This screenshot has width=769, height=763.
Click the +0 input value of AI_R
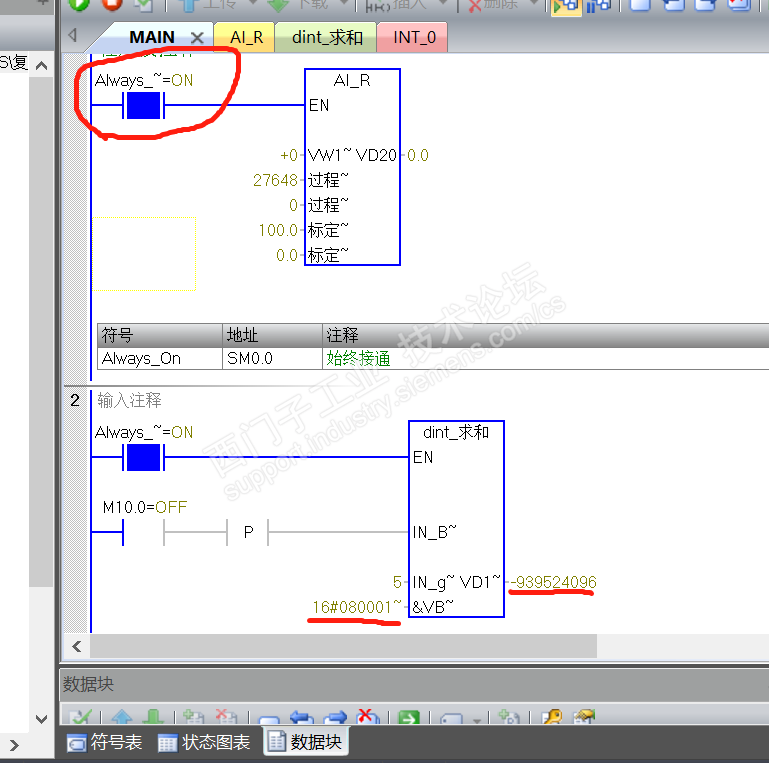click(289, 155)
